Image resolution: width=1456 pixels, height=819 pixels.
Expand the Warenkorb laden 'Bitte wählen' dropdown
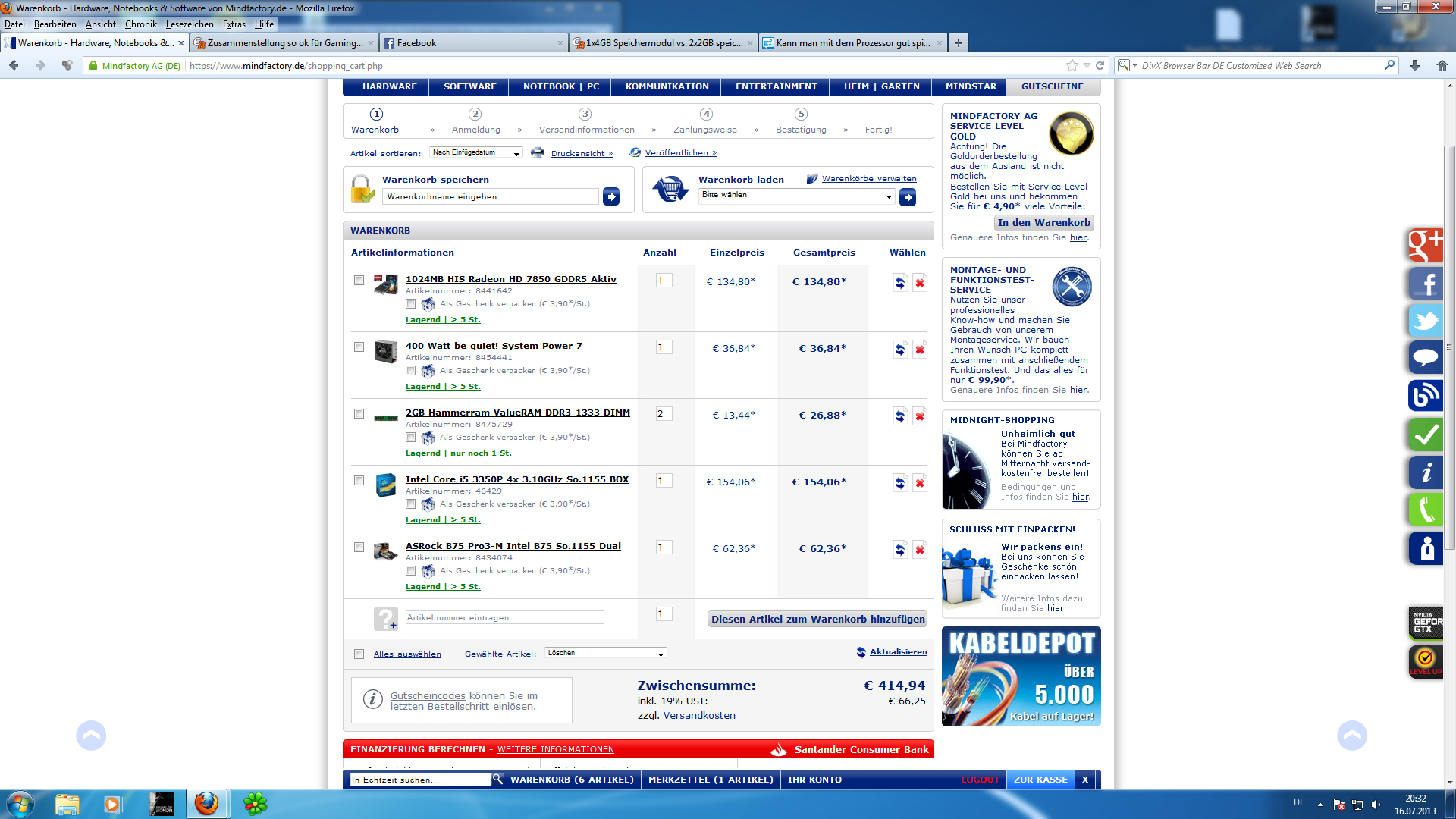click(x=797, y=196)
